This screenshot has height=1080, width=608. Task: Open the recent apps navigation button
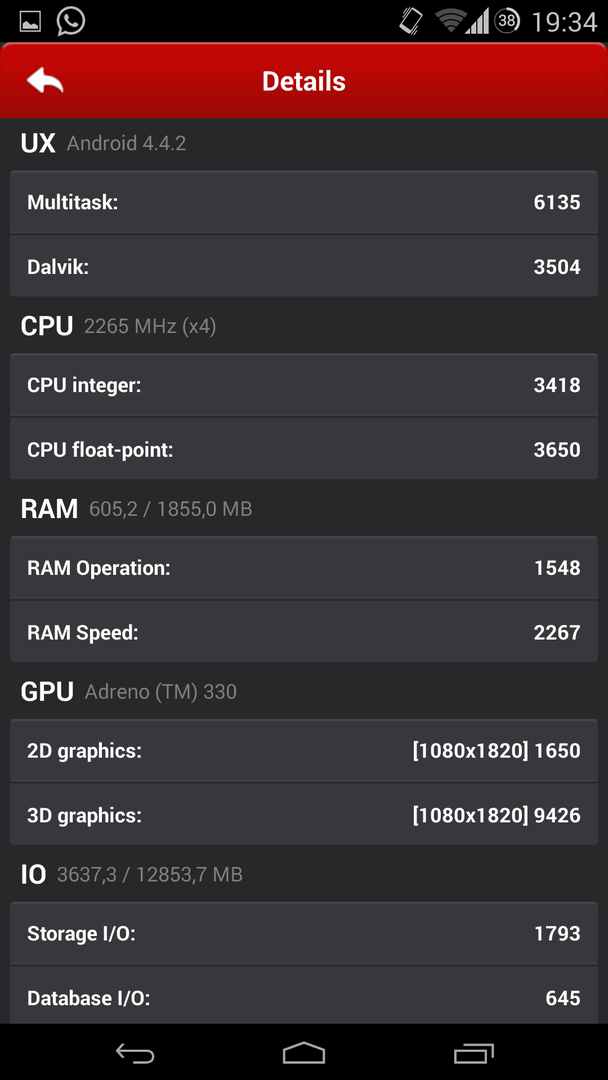coord(474,1052)
